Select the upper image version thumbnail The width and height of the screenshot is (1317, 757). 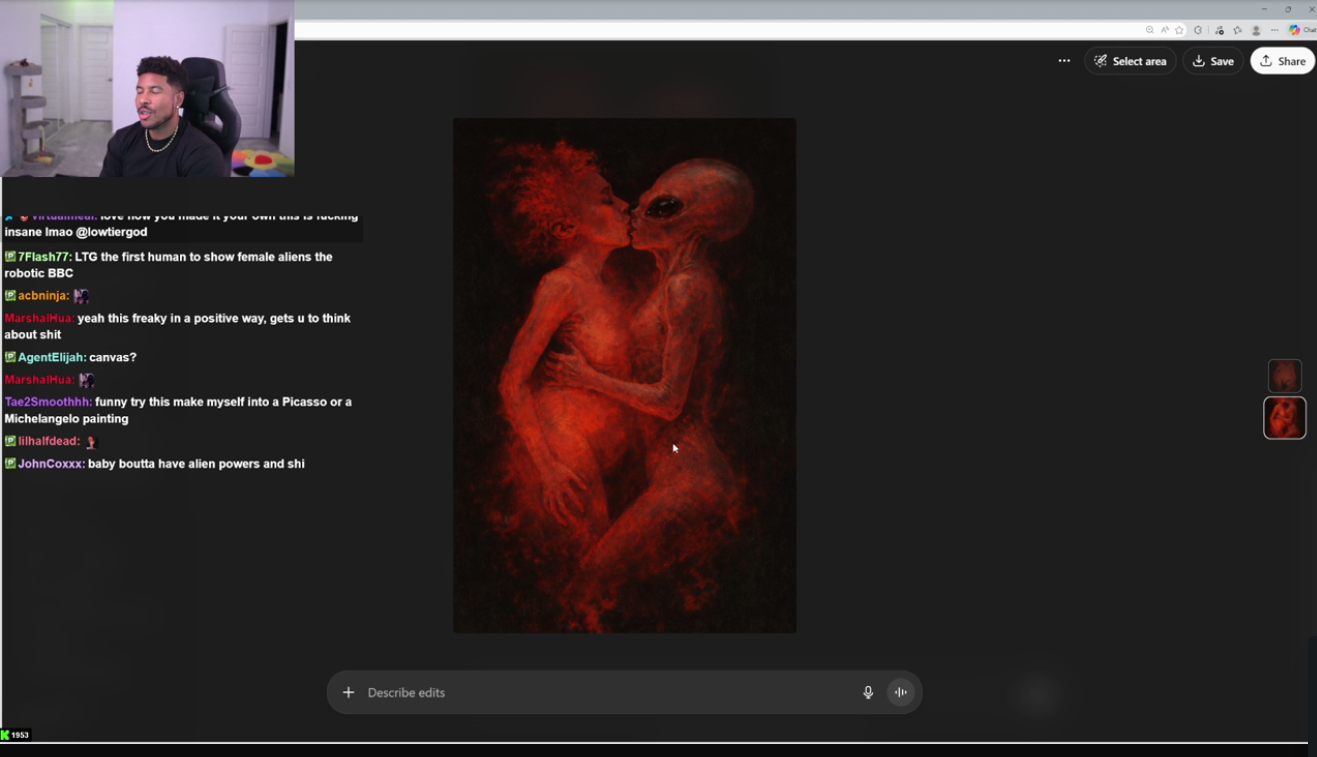(1285, 376)
